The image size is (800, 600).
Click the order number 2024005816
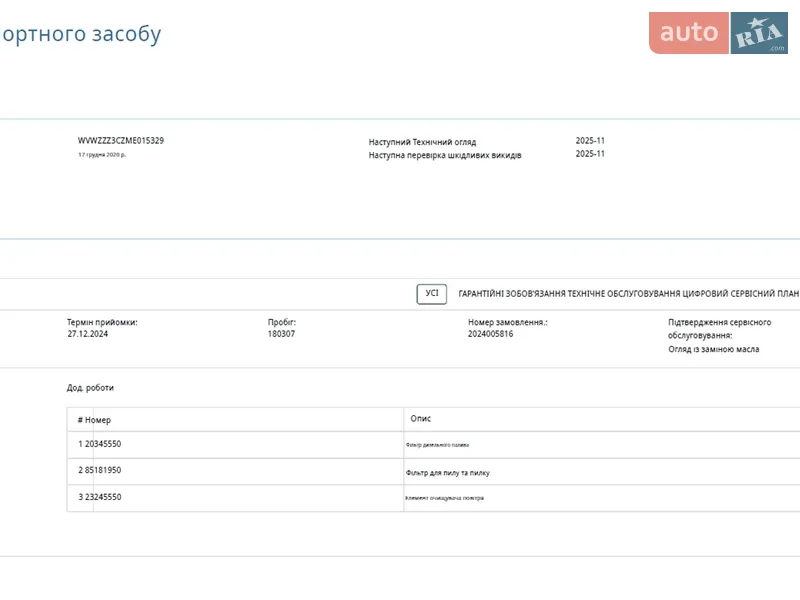(x=490, y=334)
